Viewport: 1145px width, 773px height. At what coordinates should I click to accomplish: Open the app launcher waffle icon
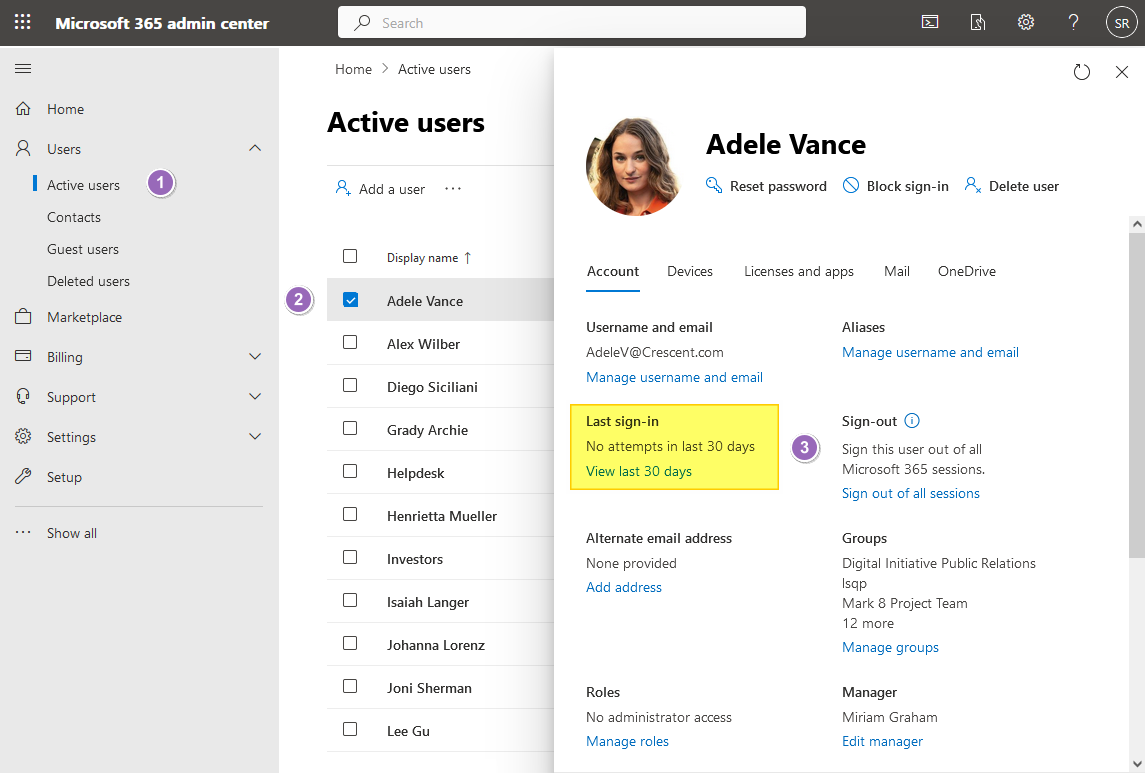tap(23, 23)
